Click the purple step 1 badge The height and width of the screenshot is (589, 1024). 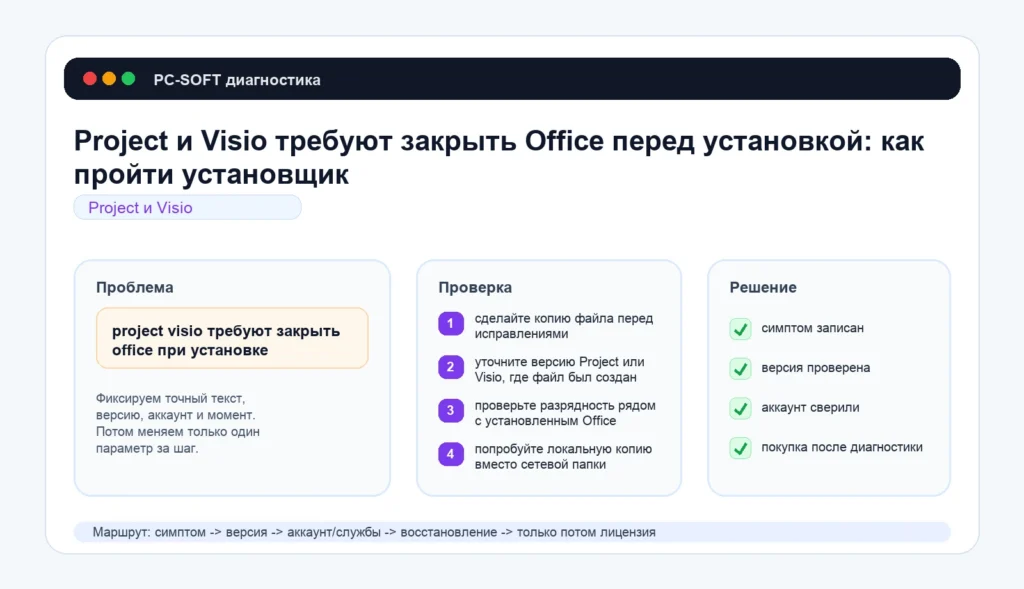coord(451,323)
